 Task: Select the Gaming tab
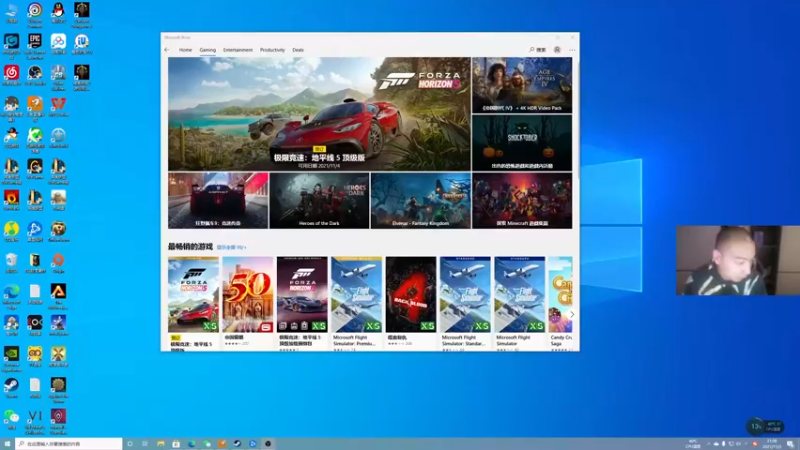(208, 50)
